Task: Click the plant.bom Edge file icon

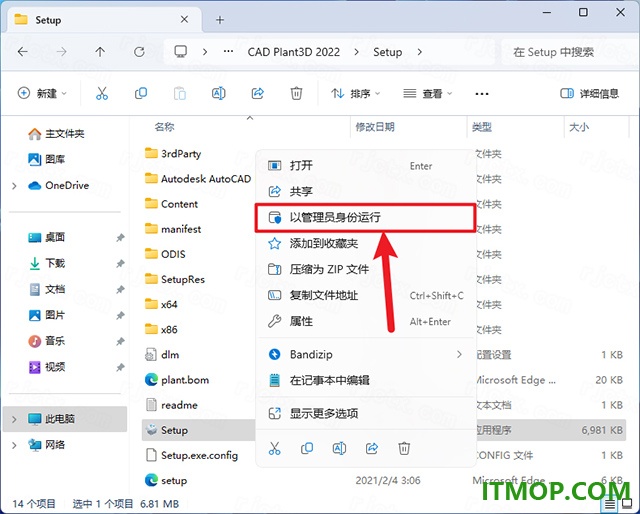Action: [151, 380]
